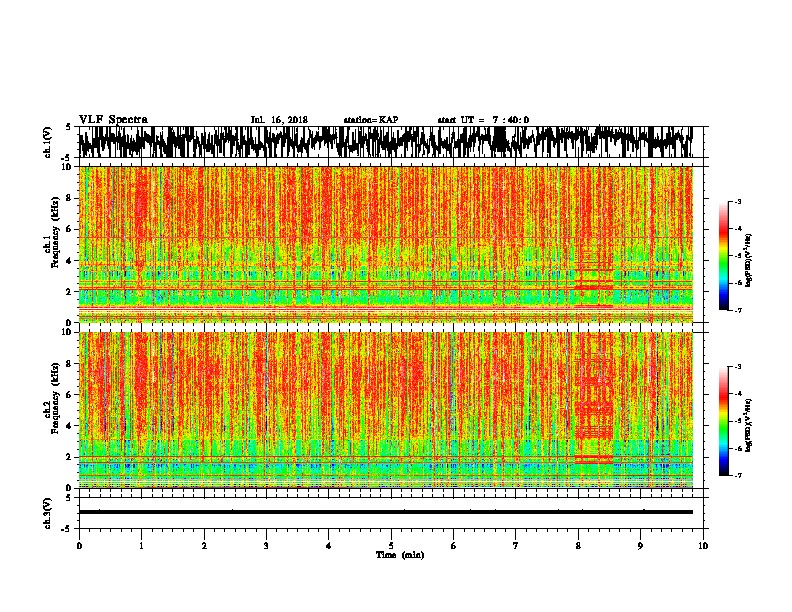Click the ch.1 voltage waveform trace
Image resolution: width=792 pixels, height=612 pixels.
pyautogui.click(x=386, y=141)
